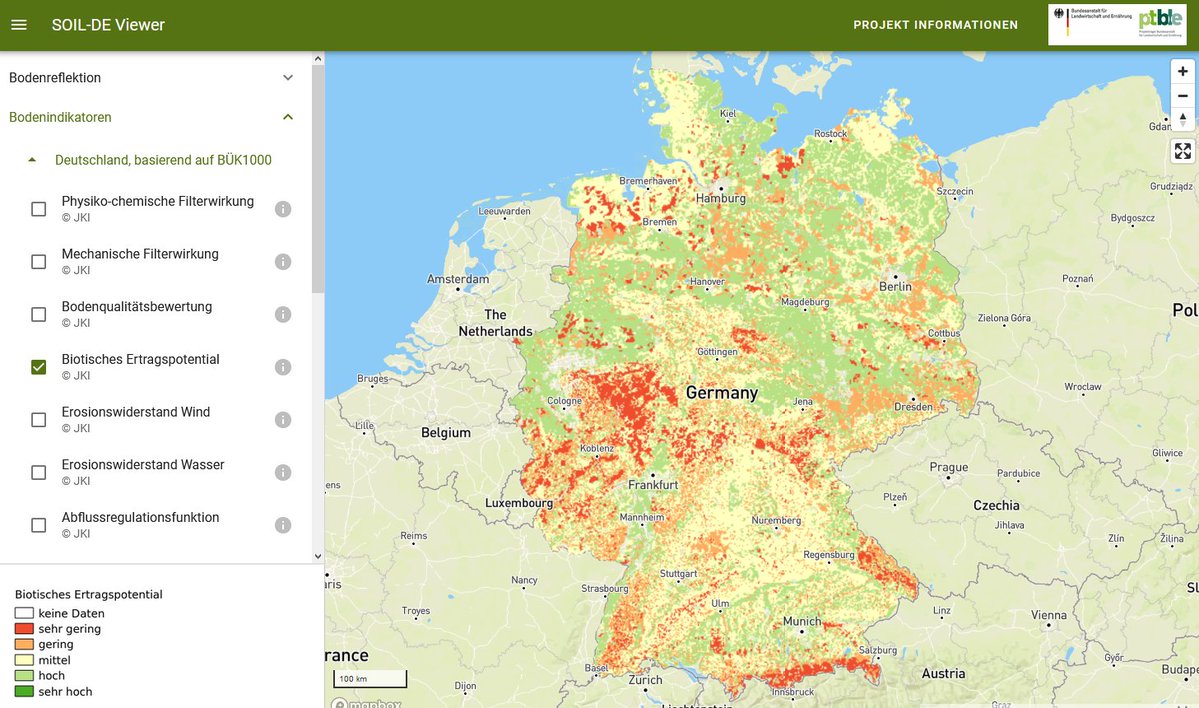1199x708 pixels.
Task: Click the Luxembourg label on map
Action: (518, 503)
